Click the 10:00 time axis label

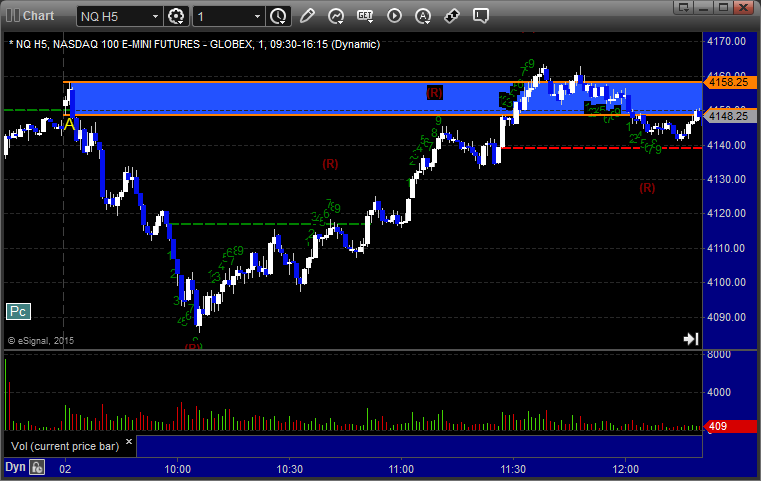[x=177, y=469]
